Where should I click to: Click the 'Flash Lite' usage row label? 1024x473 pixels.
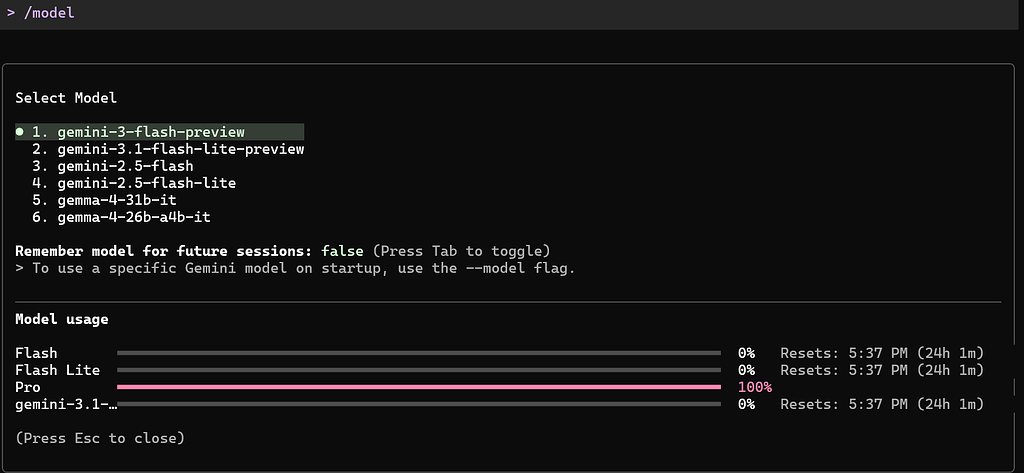pyautogui.click(x=57, y=370)
